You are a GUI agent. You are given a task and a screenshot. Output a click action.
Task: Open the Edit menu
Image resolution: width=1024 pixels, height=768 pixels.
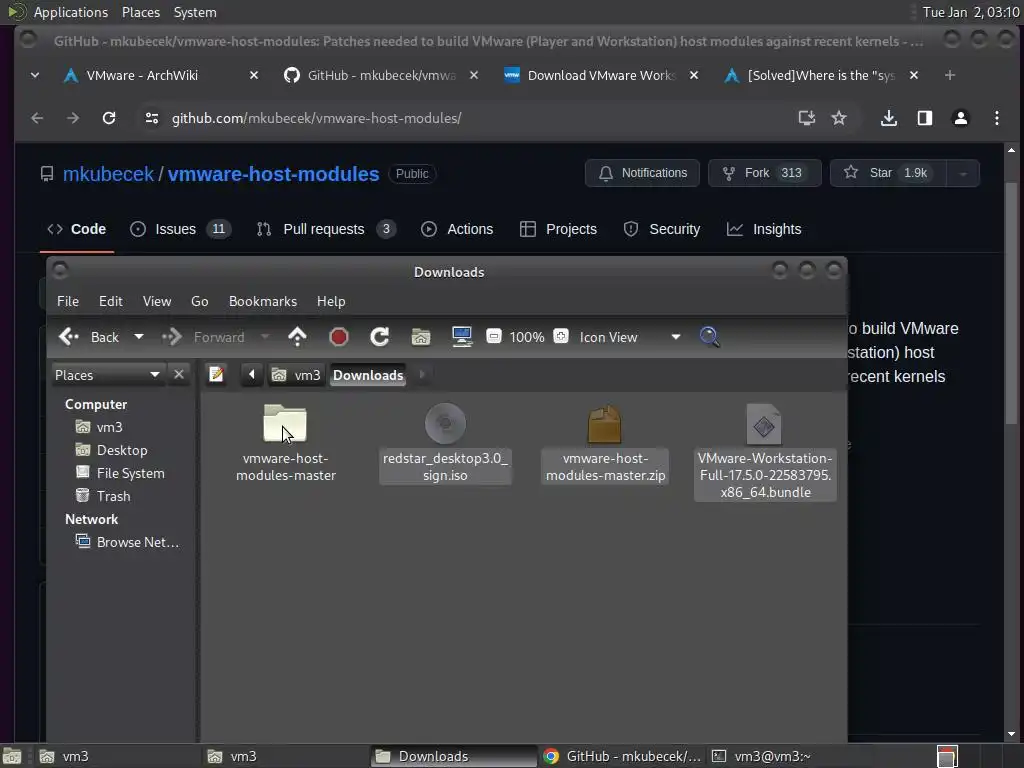tap(110, 301)
